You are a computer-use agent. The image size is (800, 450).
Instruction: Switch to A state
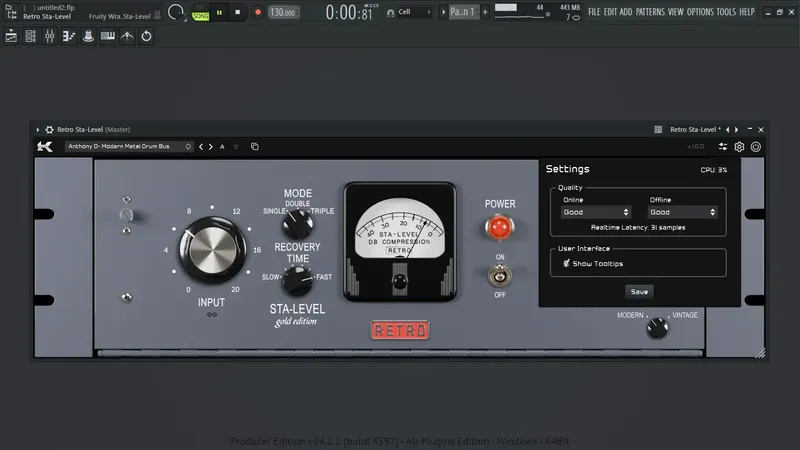222,147
